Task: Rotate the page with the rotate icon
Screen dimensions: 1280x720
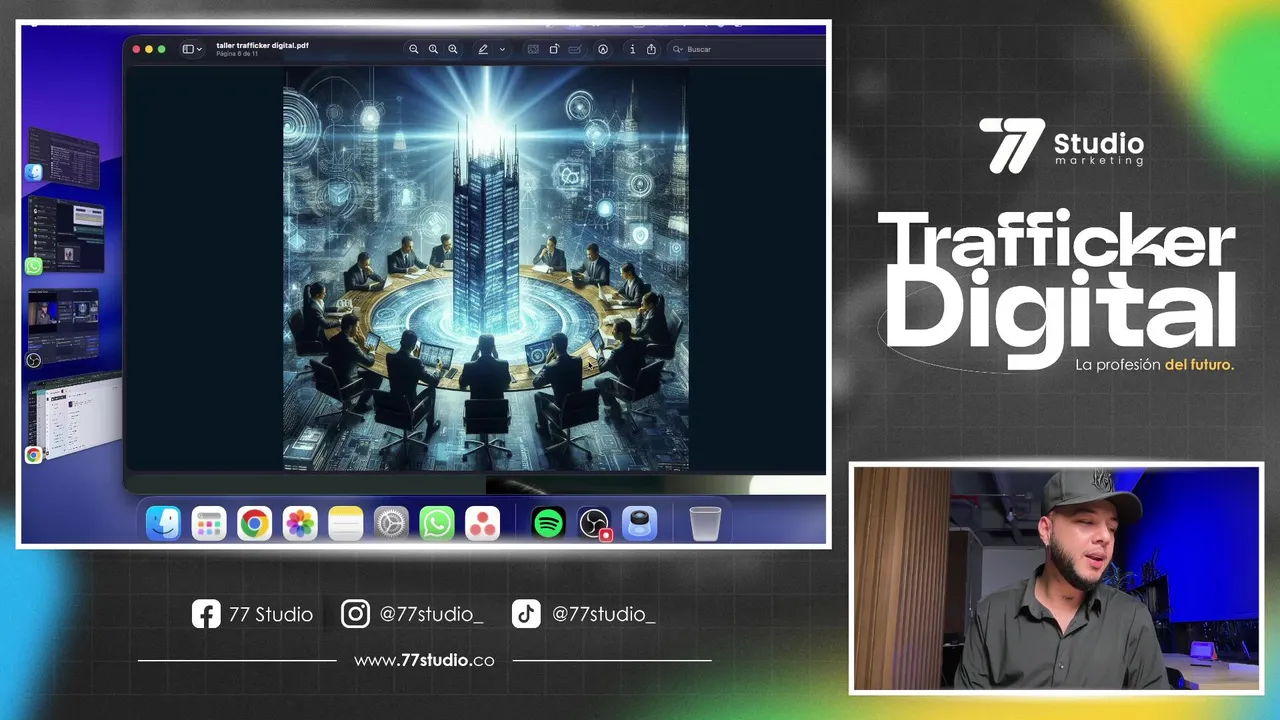Action: tap(554, 49)
